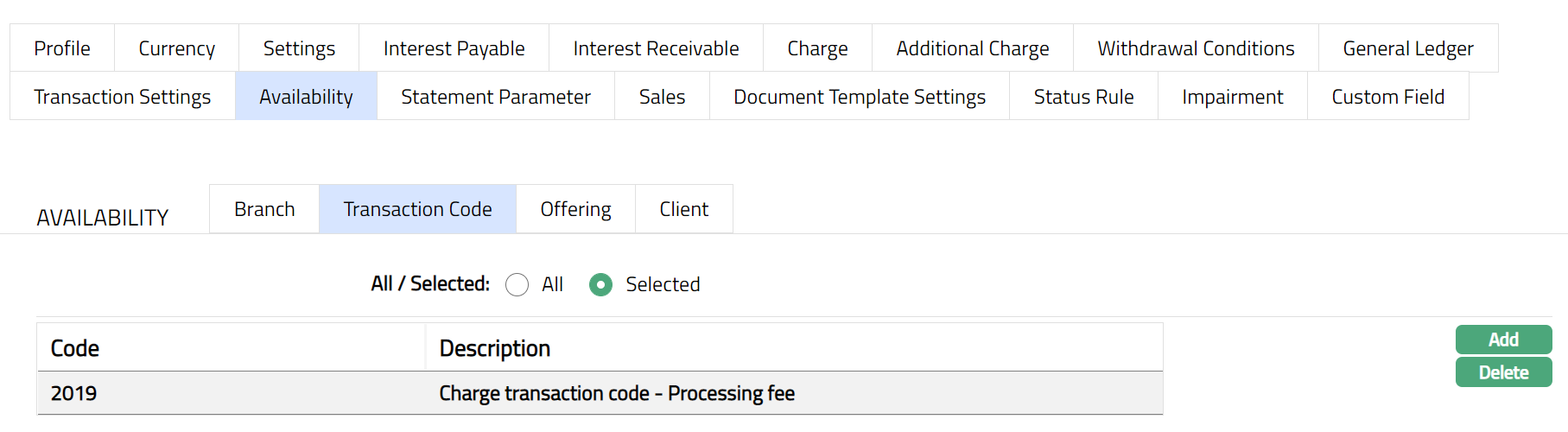1568x432 pixels.
Task: Switch to the Currency tab
Action: [x=177, y=48]
